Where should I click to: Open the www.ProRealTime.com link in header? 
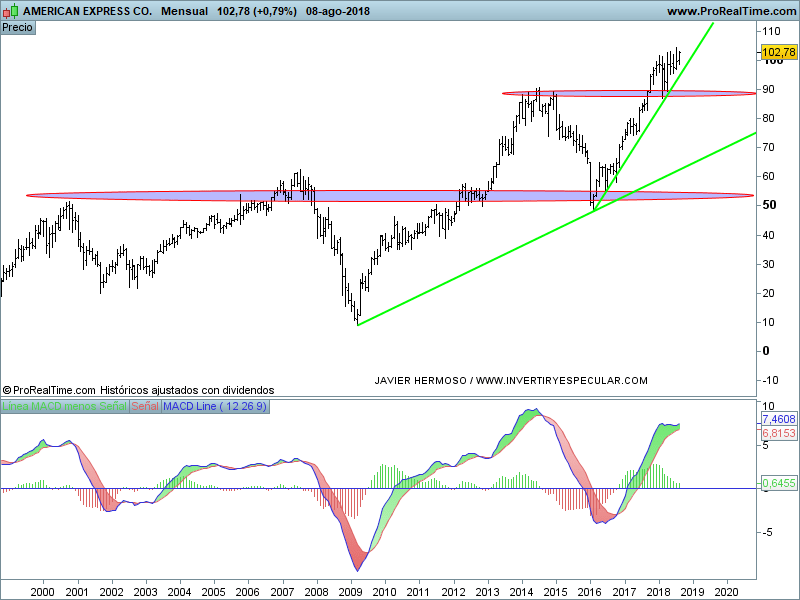[731, 10]
